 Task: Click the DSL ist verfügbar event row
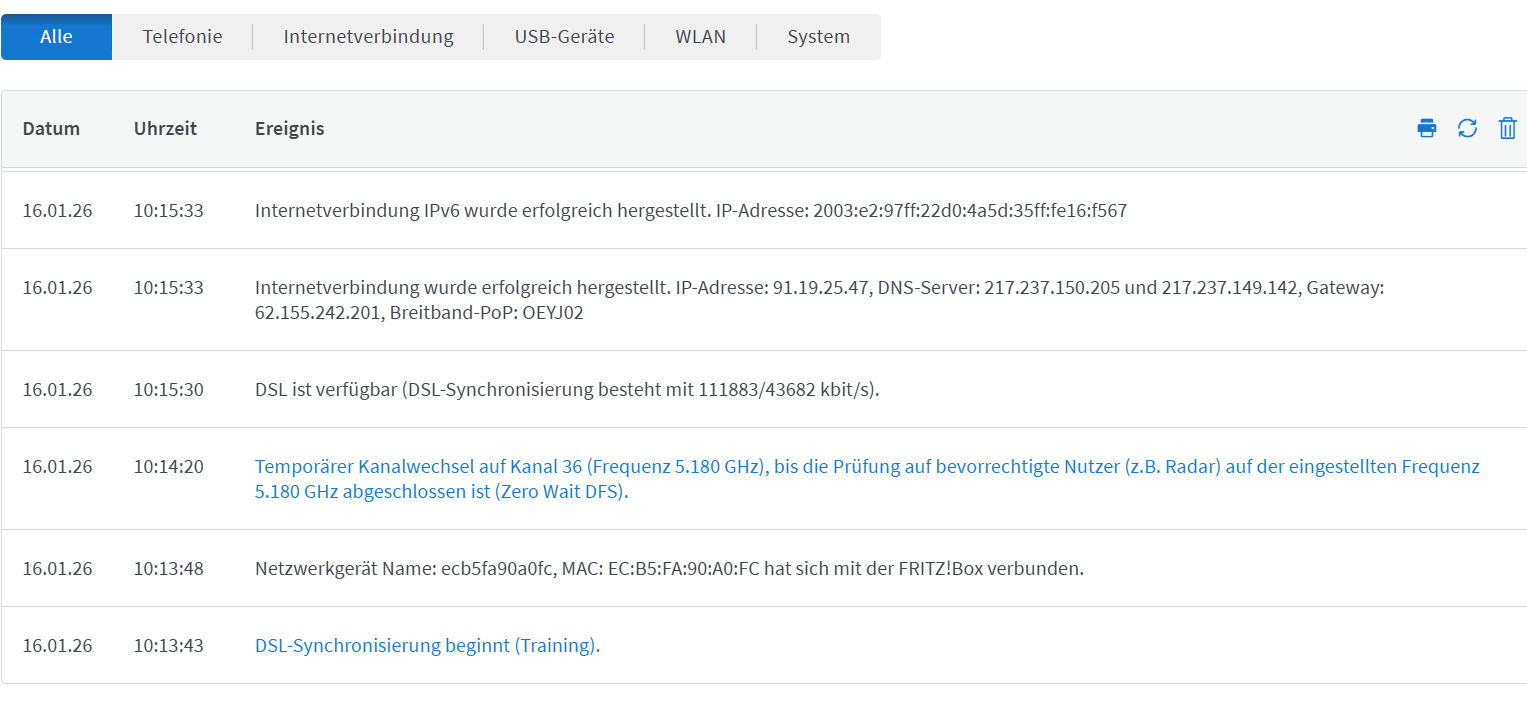tap(566, 389)
